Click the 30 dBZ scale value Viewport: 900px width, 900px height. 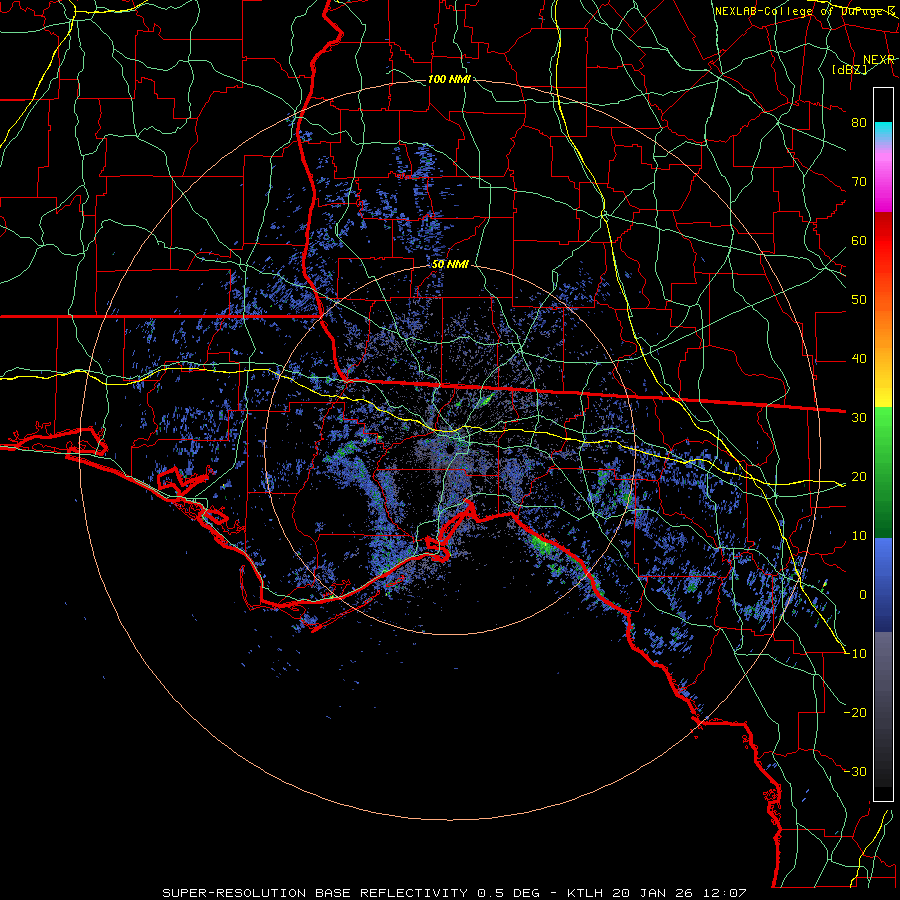(859, 418)
